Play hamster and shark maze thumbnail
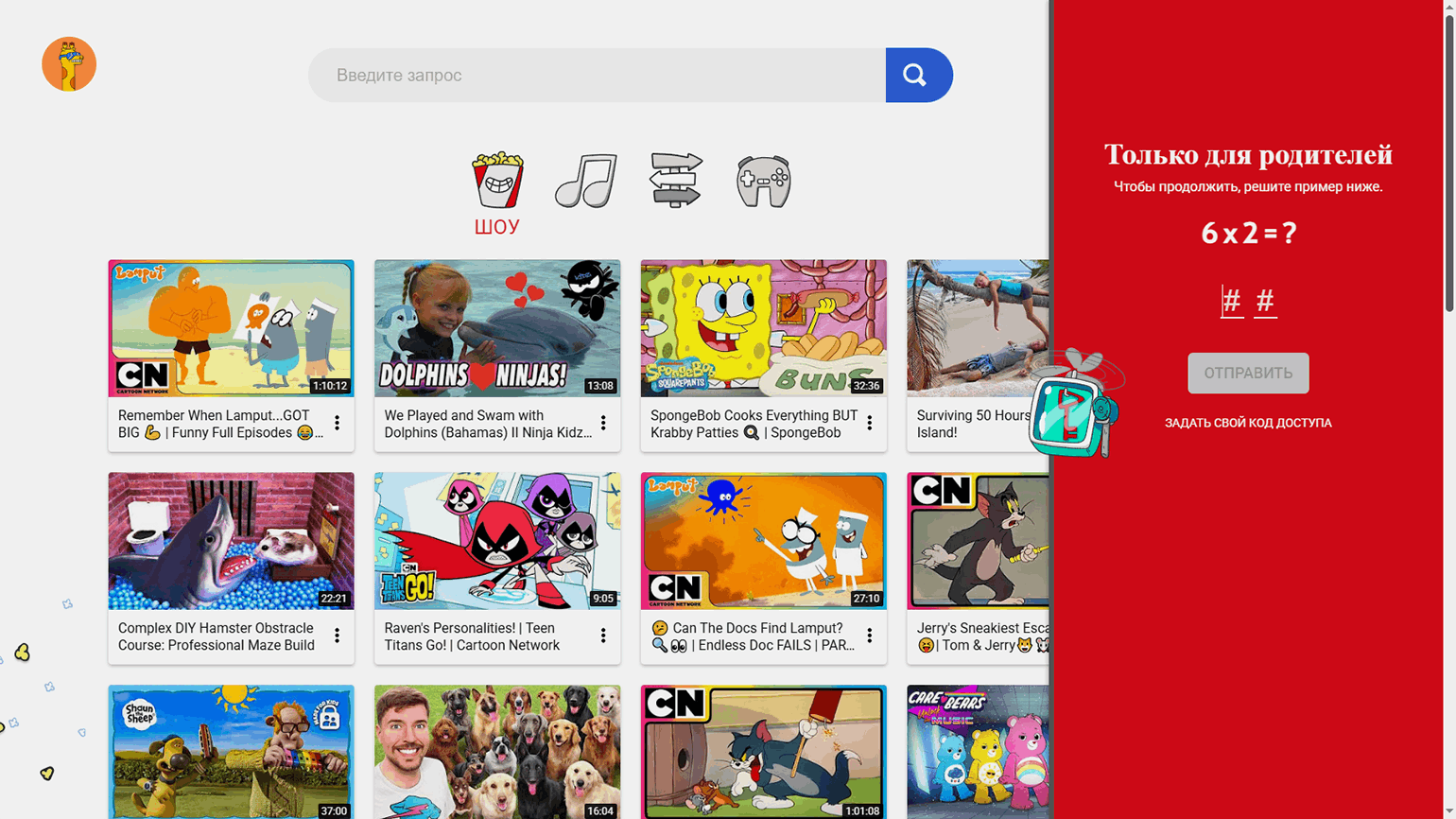Image resolution: width=1456 pixels, height=819 pixels. coord(231,541)
